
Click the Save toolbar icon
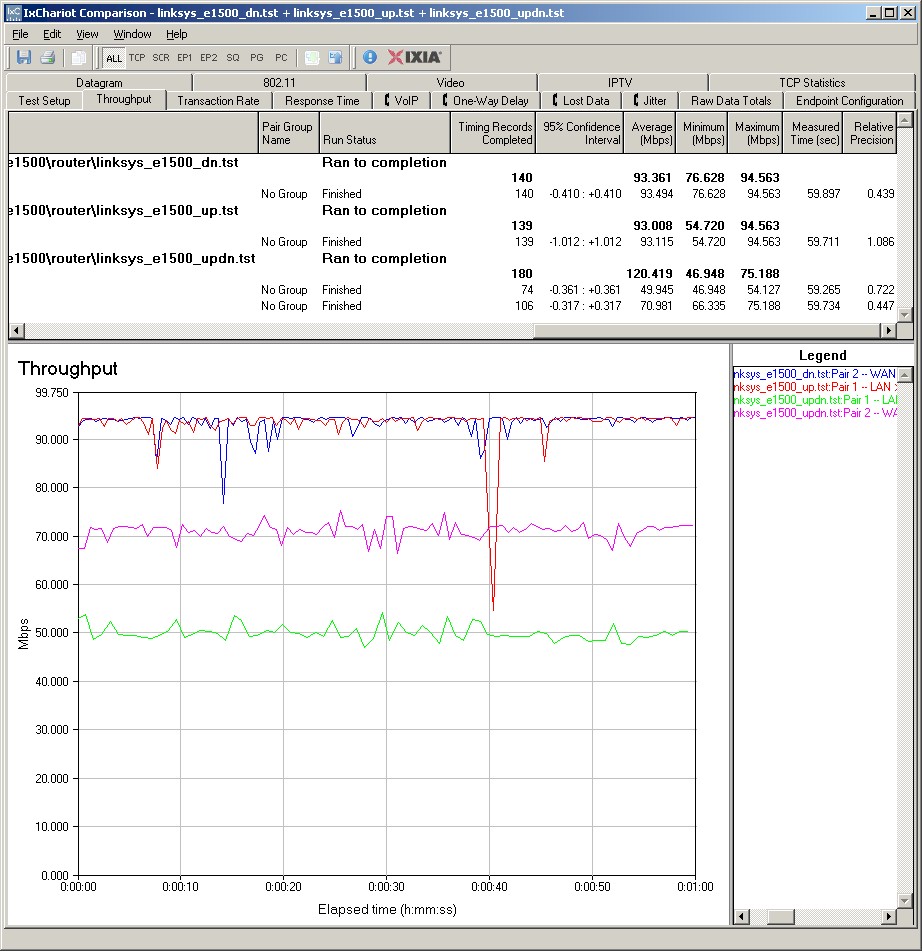24,58
